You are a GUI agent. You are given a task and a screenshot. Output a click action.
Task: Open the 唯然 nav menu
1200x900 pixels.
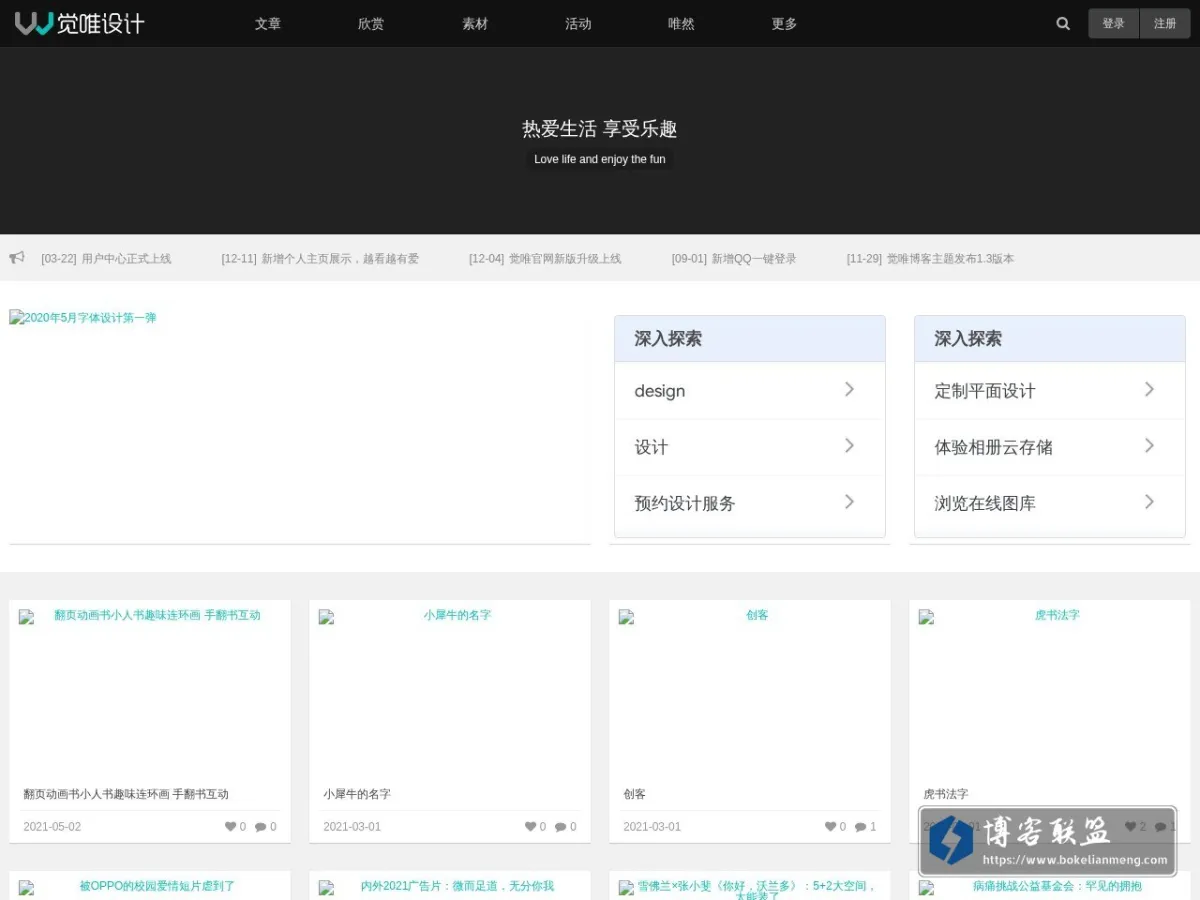[681, 24]
